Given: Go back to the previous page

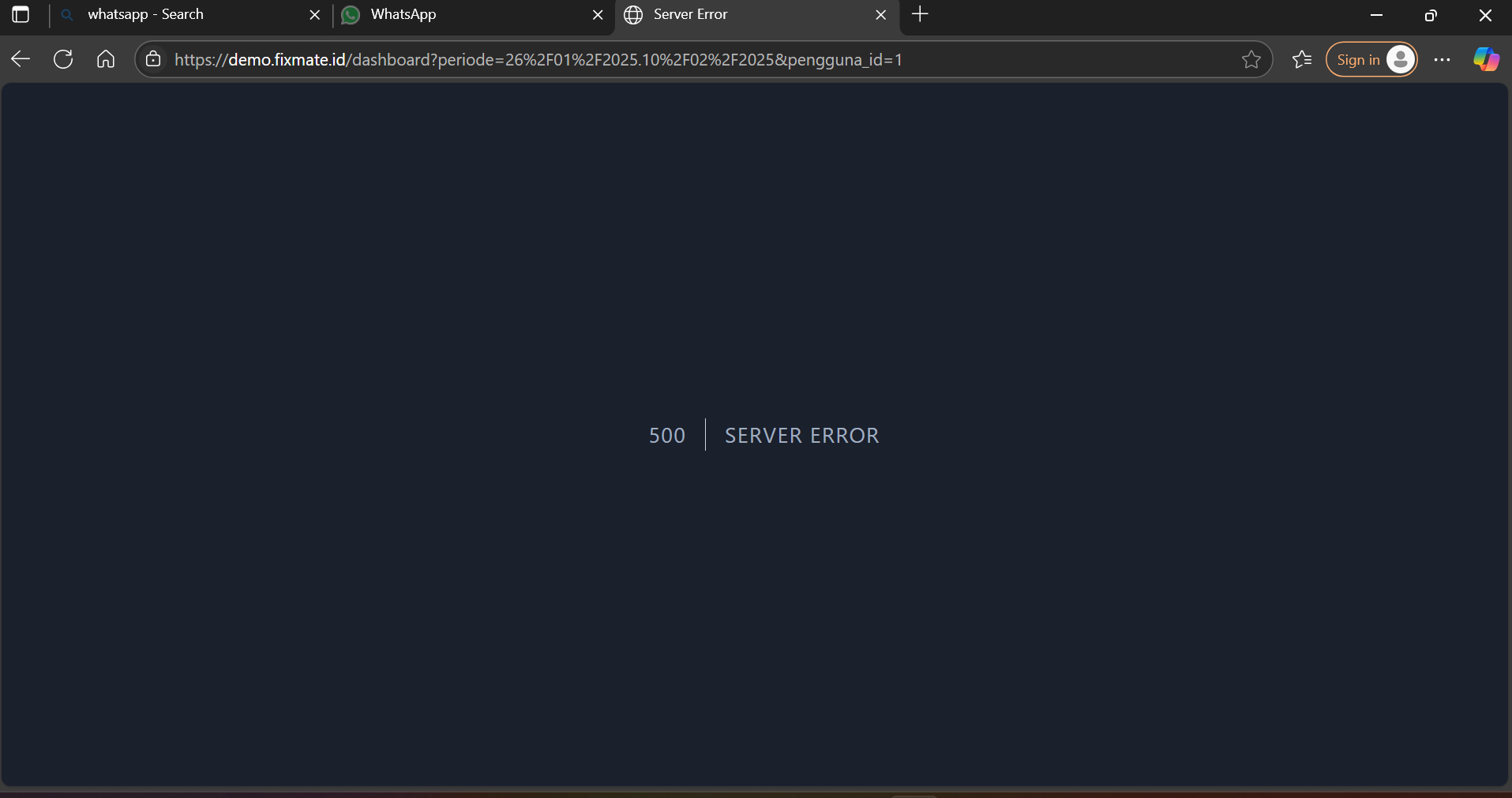Looking at the screenshot, I should [x=21, y=59].
